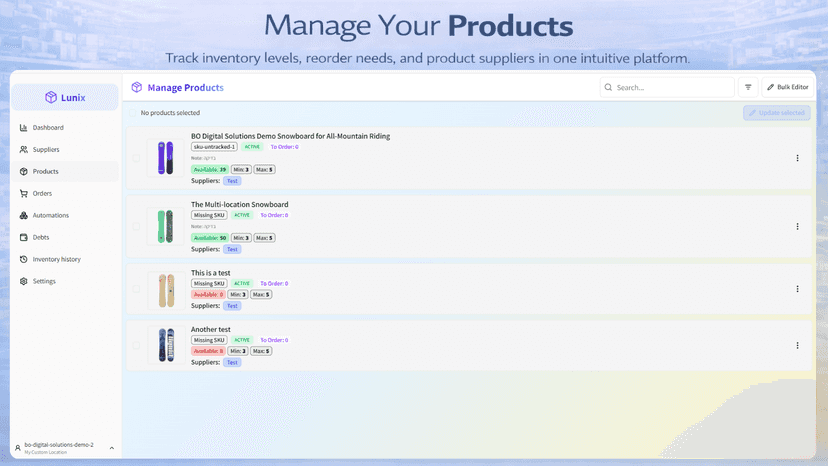Click the Debts wallet icon

point(23,237)
